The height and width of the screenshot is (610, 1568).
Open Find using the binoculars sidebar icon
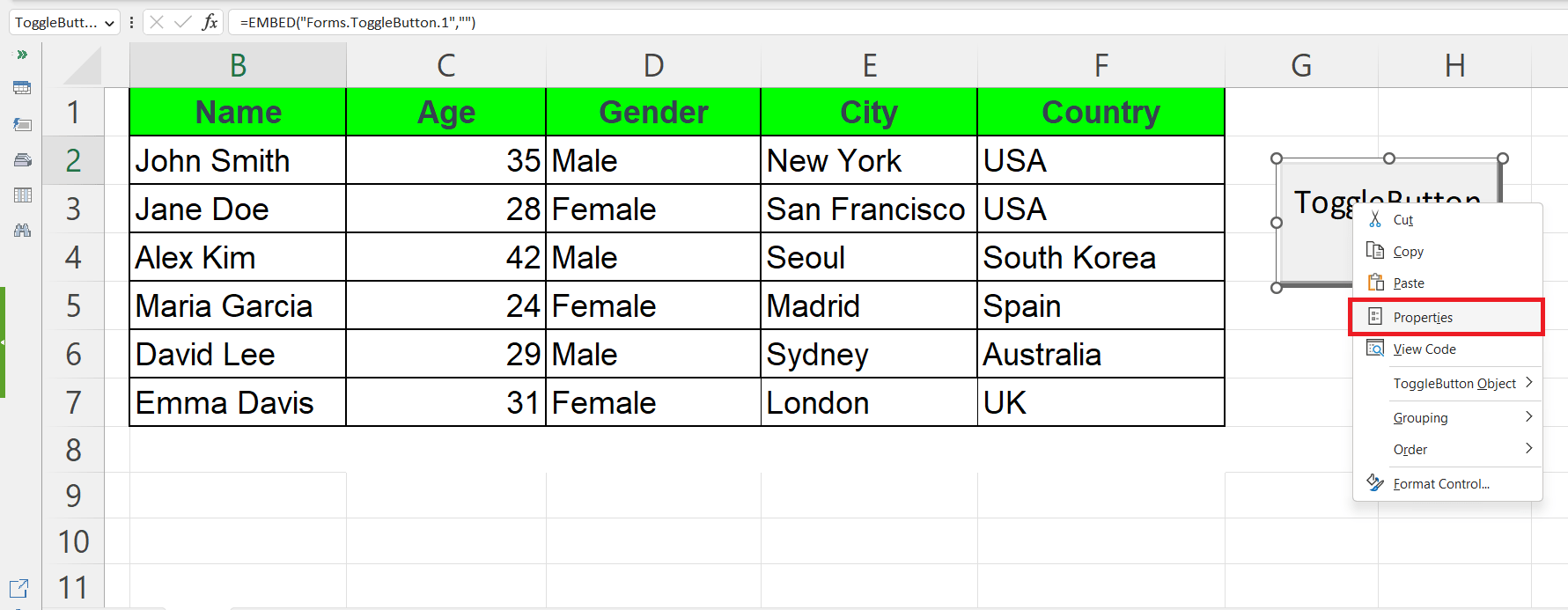[x=20, y=230]
